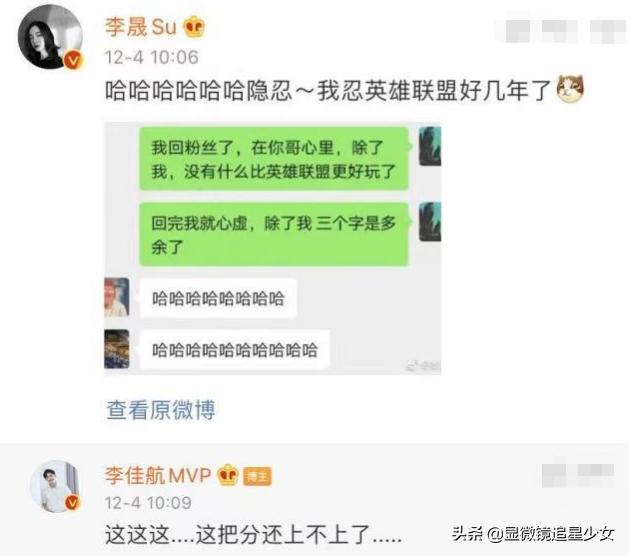Open the 查看原微博 link
The width and height of the screenshot is (629, 556).
[160, 410]
